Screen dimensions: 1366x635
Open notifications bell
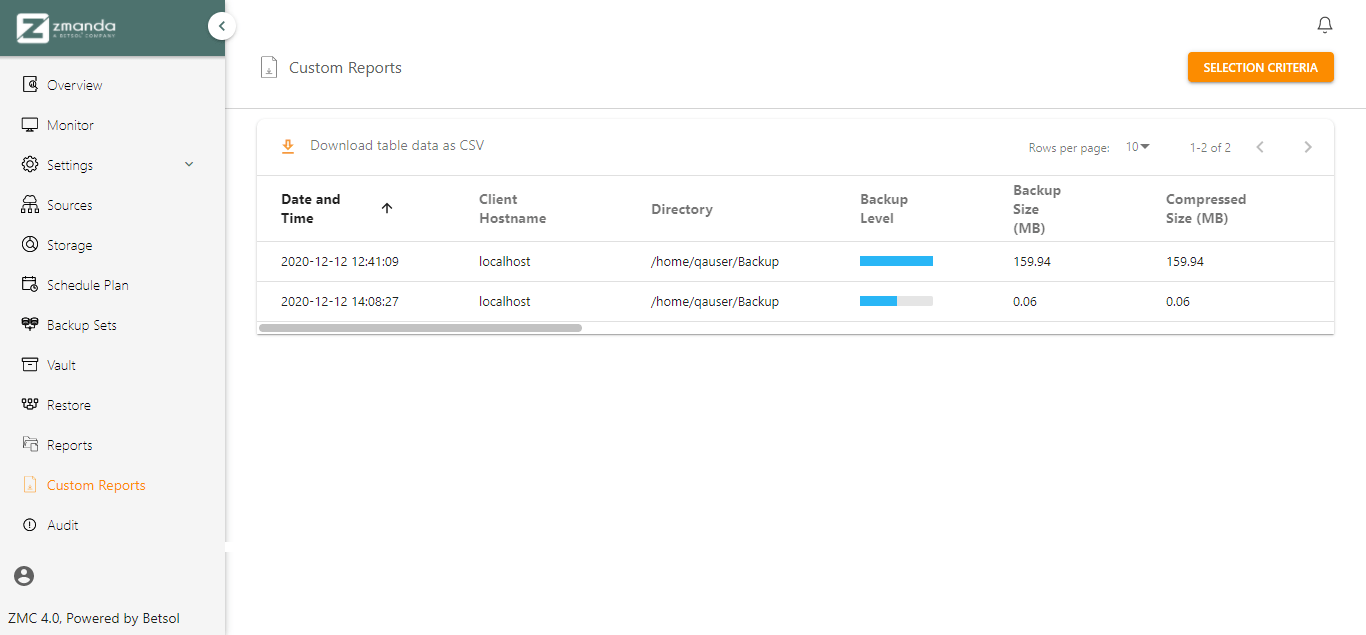click(1325, 25)
